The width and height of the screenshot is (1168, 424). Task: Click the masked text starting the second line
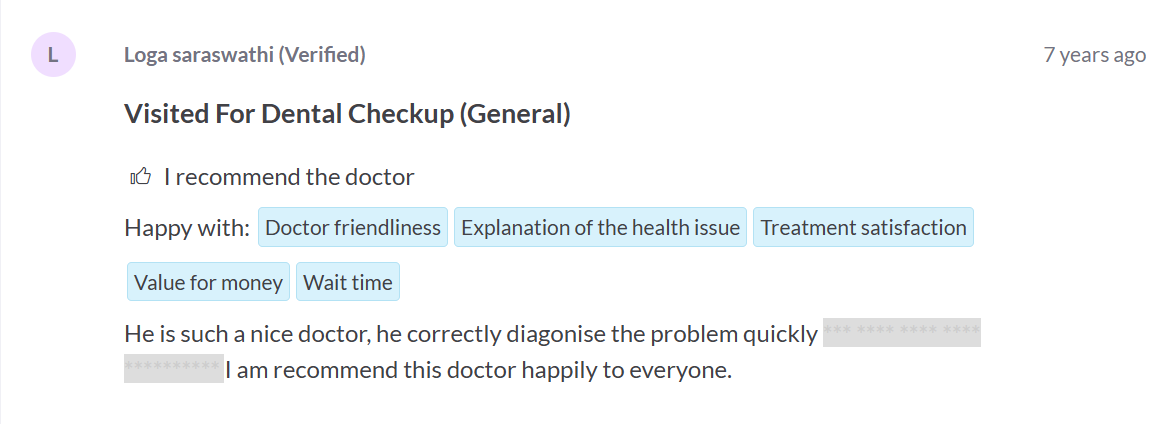tap(173, 369)
